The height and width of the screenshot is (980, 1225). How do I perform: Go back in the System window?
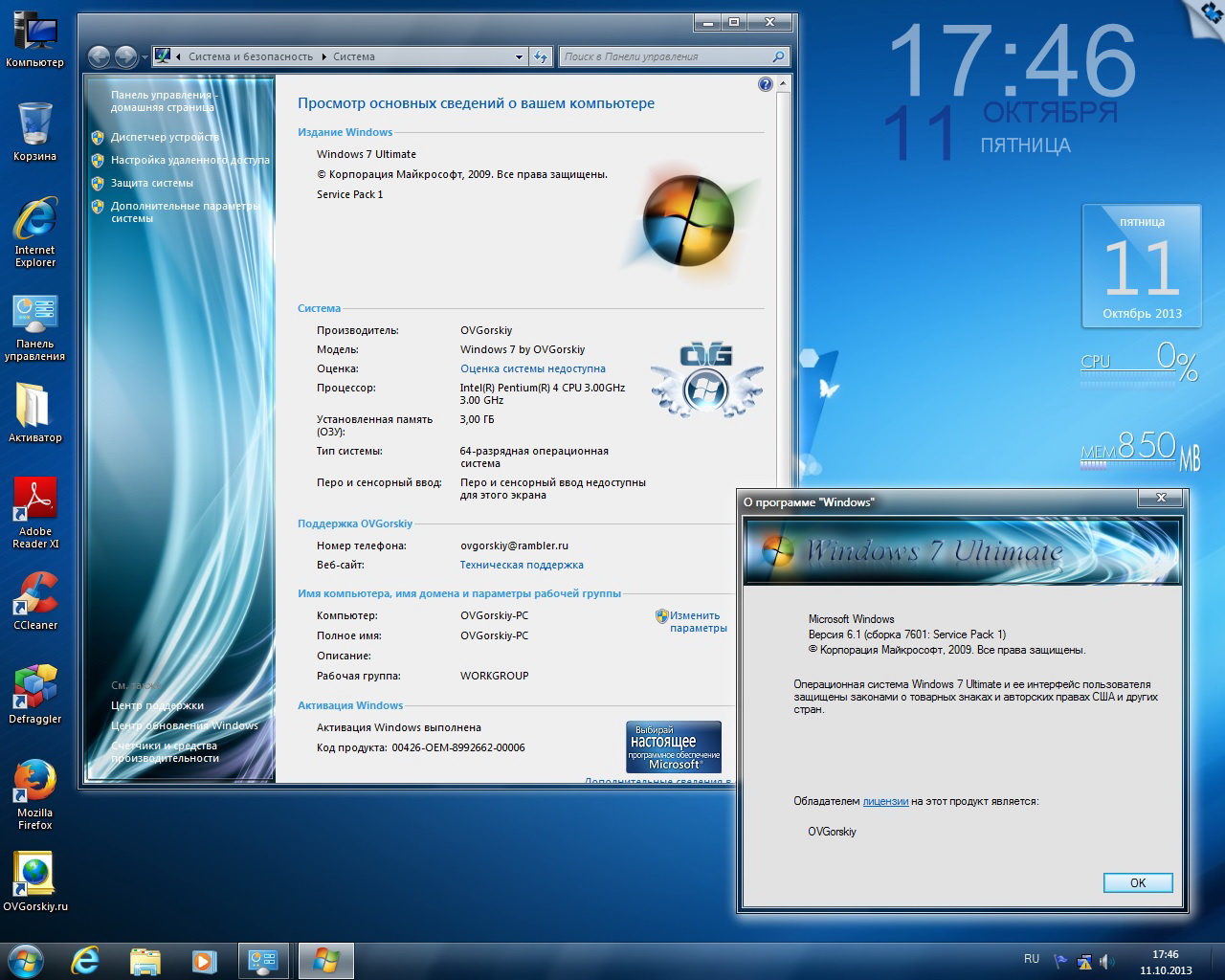[x=99, y=56]
